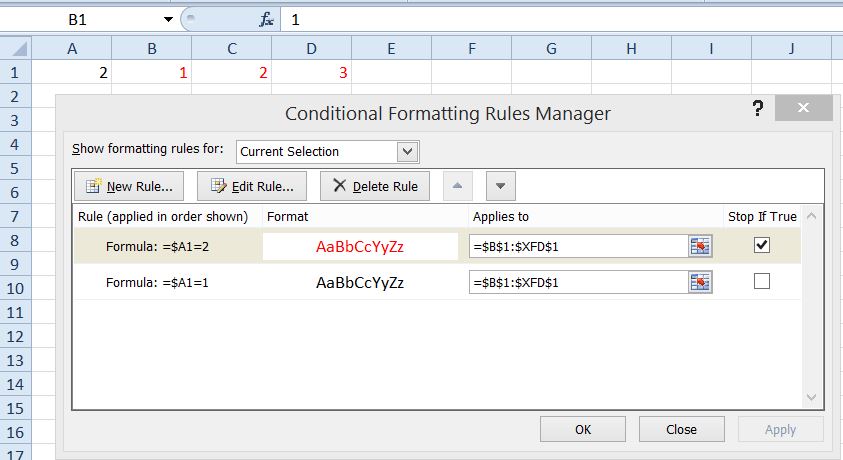Move rule down with the down arrow

pos(501,186)
